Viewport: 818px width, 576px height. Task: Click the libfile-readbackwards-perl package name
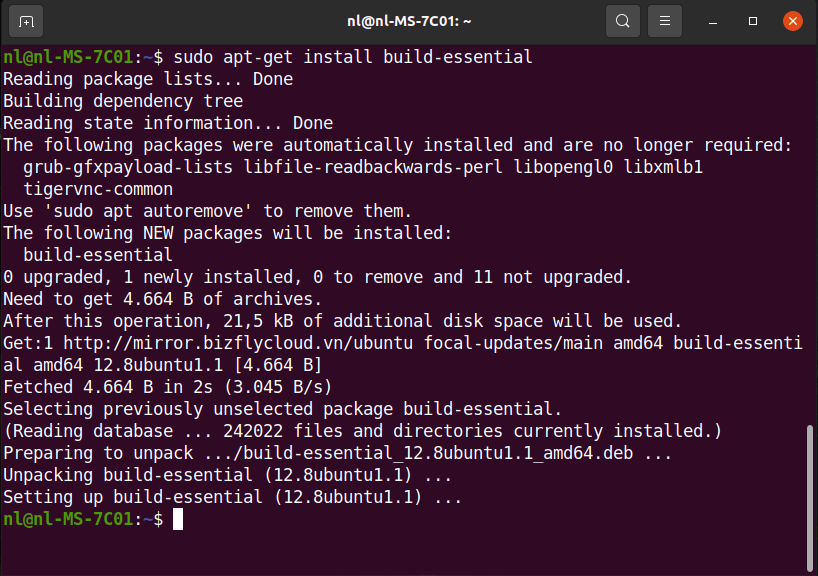[x=373, y=167]
